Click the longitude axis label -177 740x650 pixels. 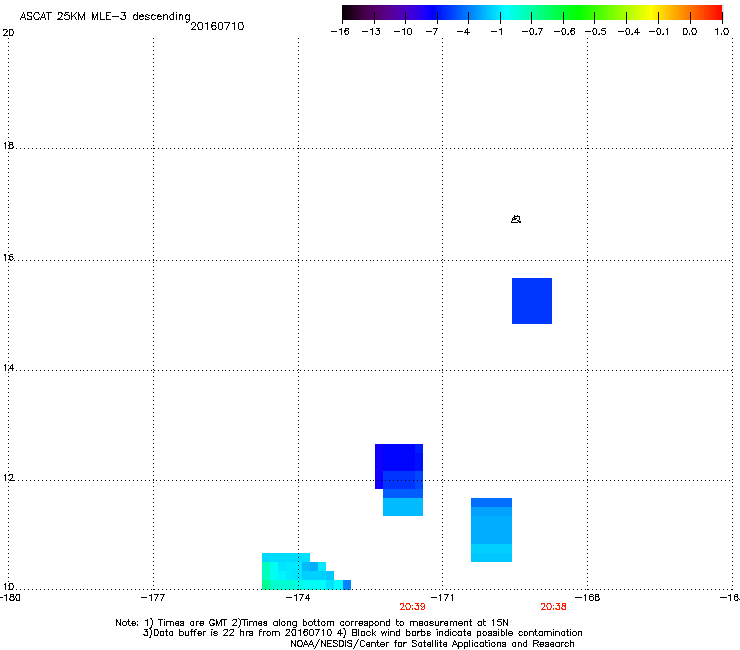(x=153, y=598)
